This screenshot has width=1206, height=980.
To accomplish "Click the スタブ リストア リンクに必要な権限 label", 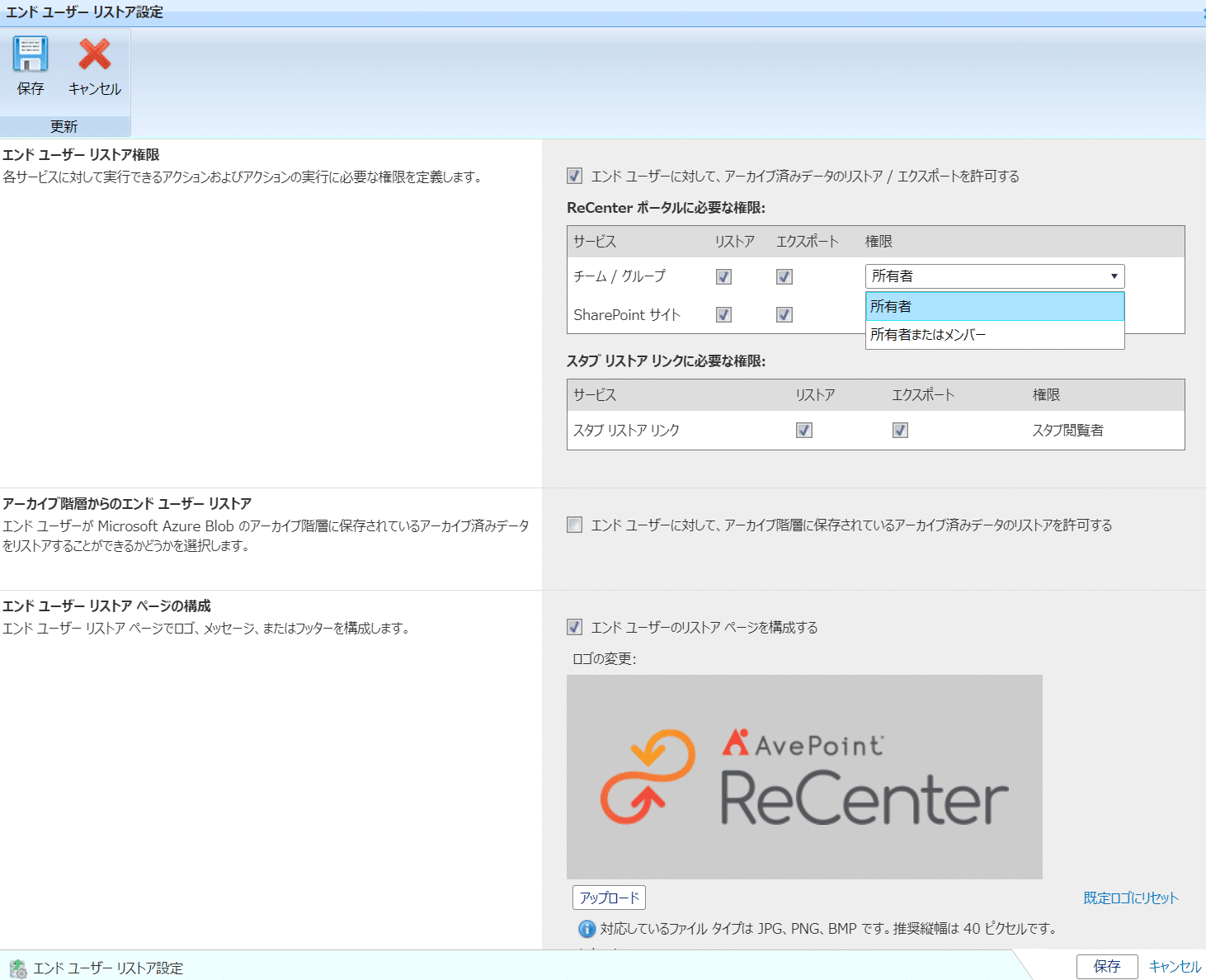I will coord(666,360).
